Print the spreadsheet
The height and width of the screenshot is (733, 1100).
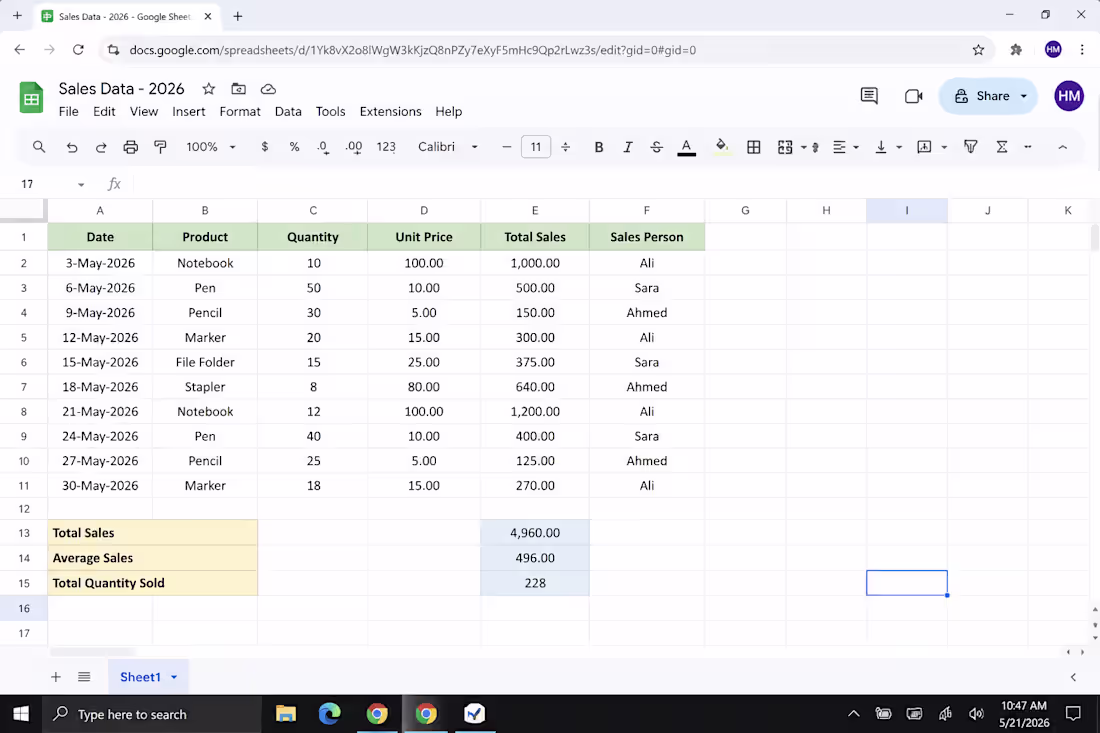tap(130, 147)
